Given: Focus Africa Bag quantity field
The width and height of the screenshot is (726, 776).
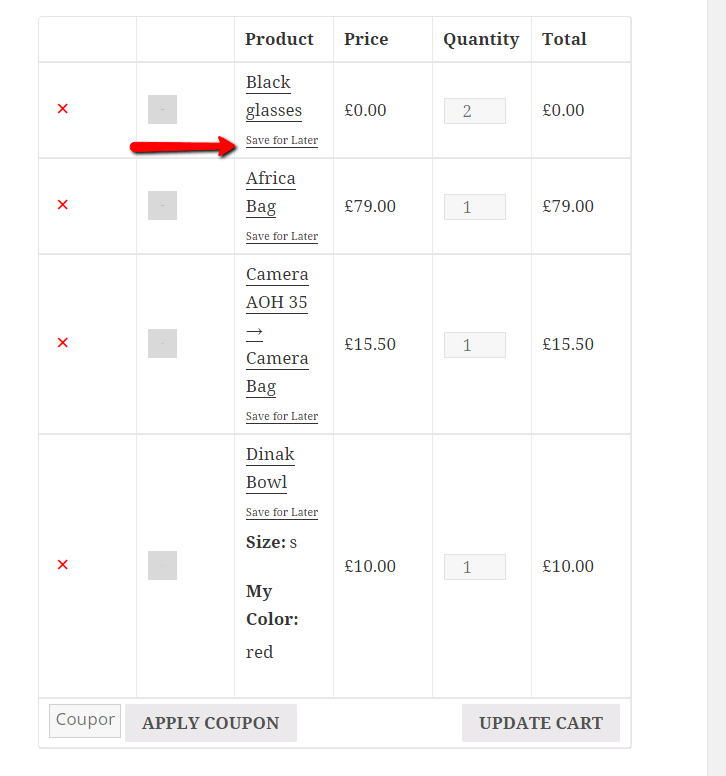Looking at the screenshot, I should (474, 207).
